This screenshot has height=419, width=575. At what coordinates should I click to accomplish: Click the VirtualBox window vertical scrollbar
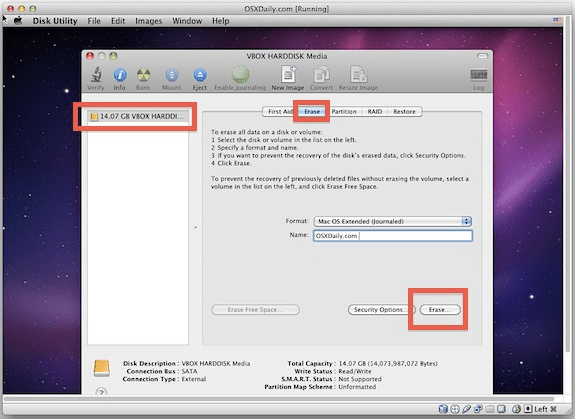coord(568,183)
